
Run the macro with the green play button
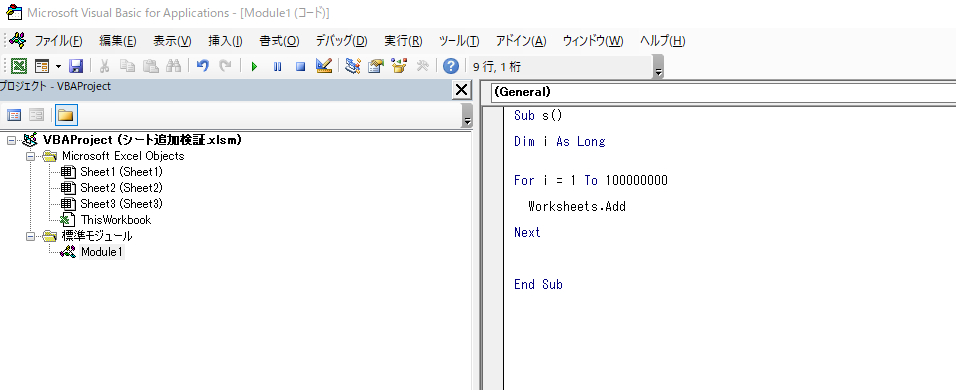[x=255, y=66]
